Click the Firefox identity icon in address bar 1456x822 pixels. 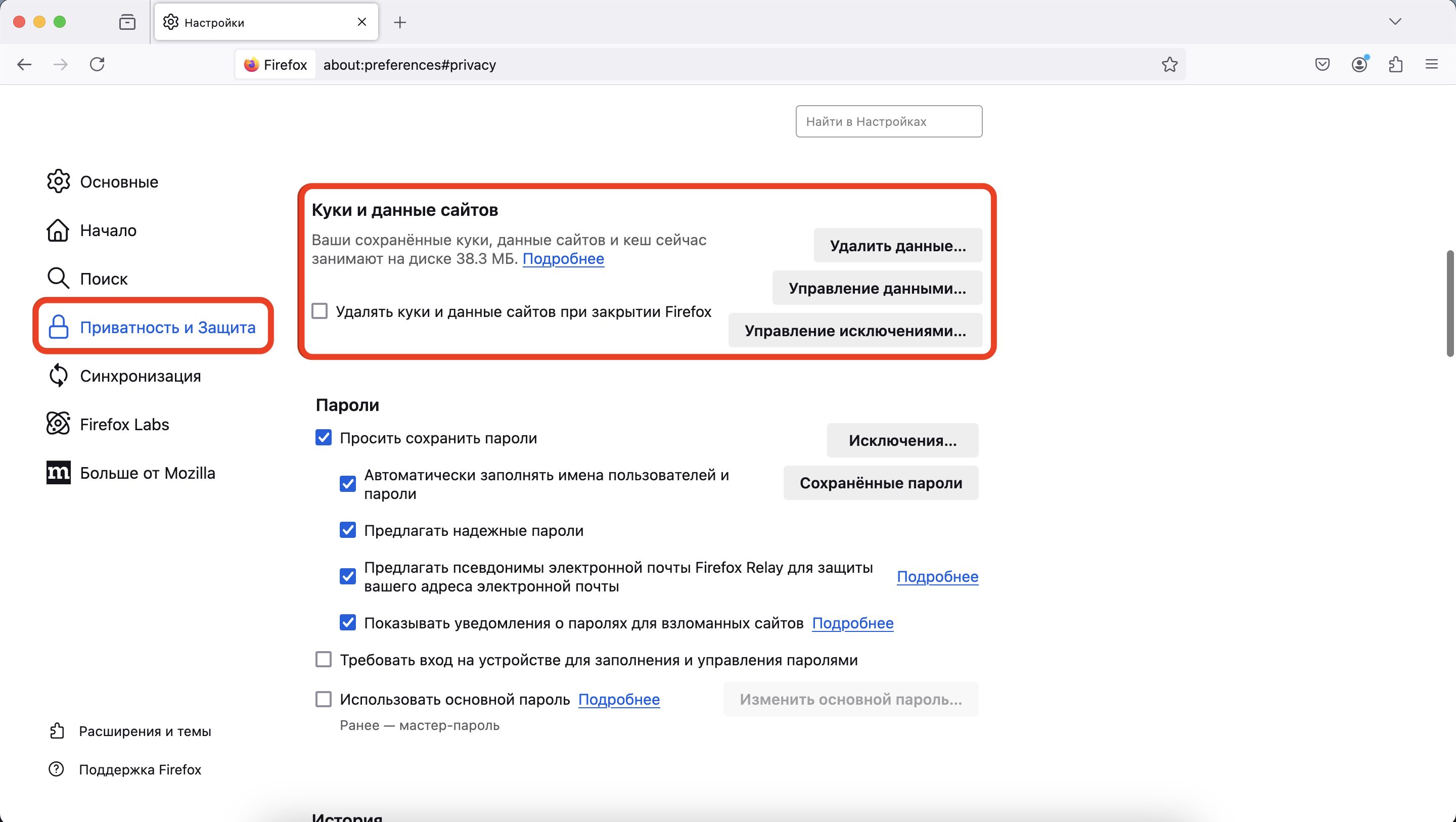click(x=275, y=64)
